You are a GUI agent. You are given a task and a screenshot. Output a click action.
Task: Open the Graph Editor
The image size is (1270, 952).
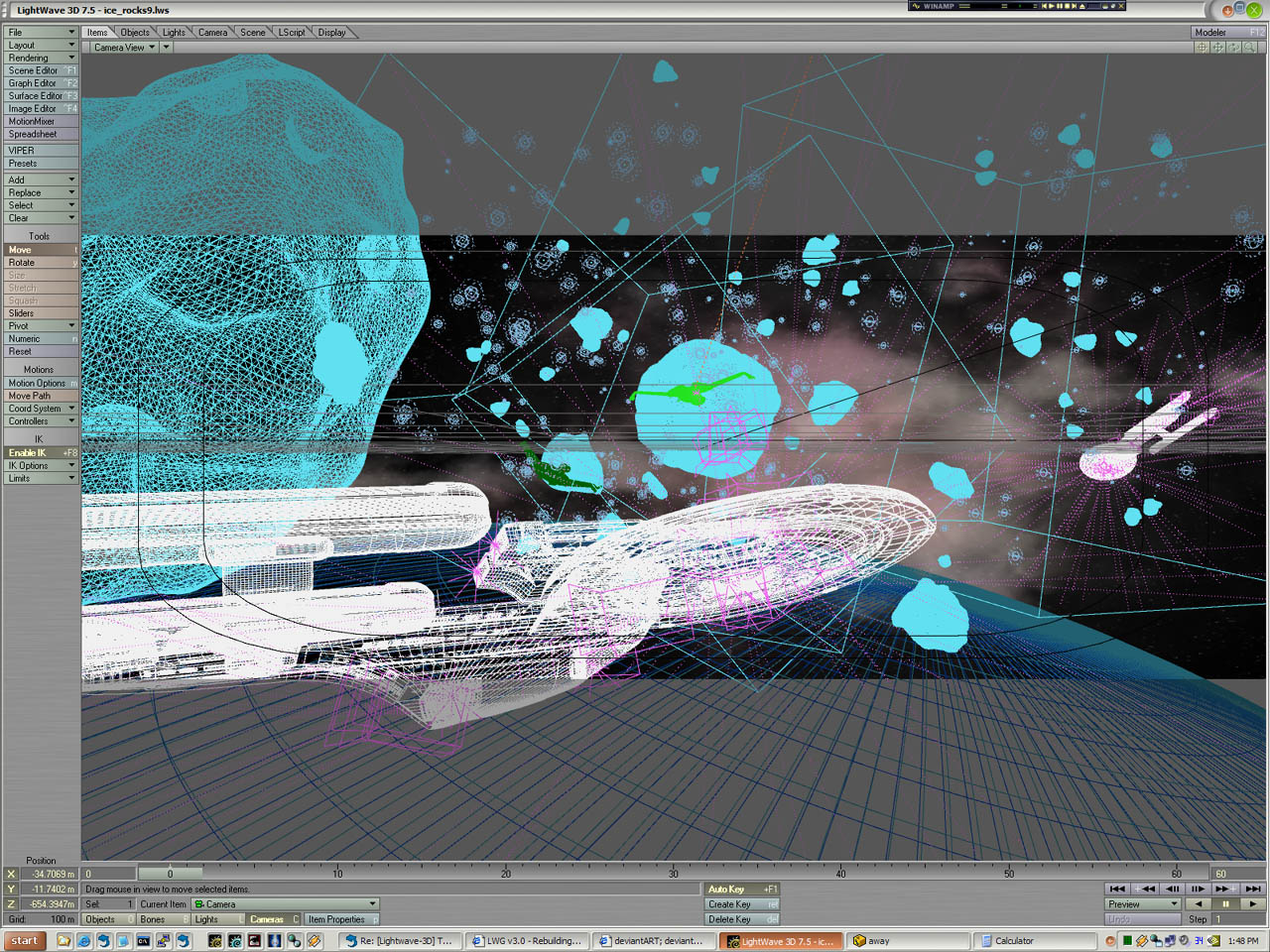coord(41,83)
